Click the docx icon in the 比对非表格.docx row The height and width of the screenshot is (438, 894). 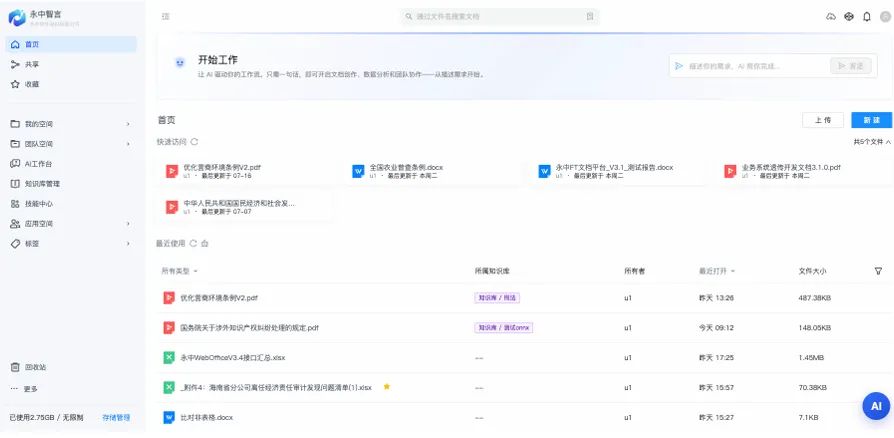(169, 417)
